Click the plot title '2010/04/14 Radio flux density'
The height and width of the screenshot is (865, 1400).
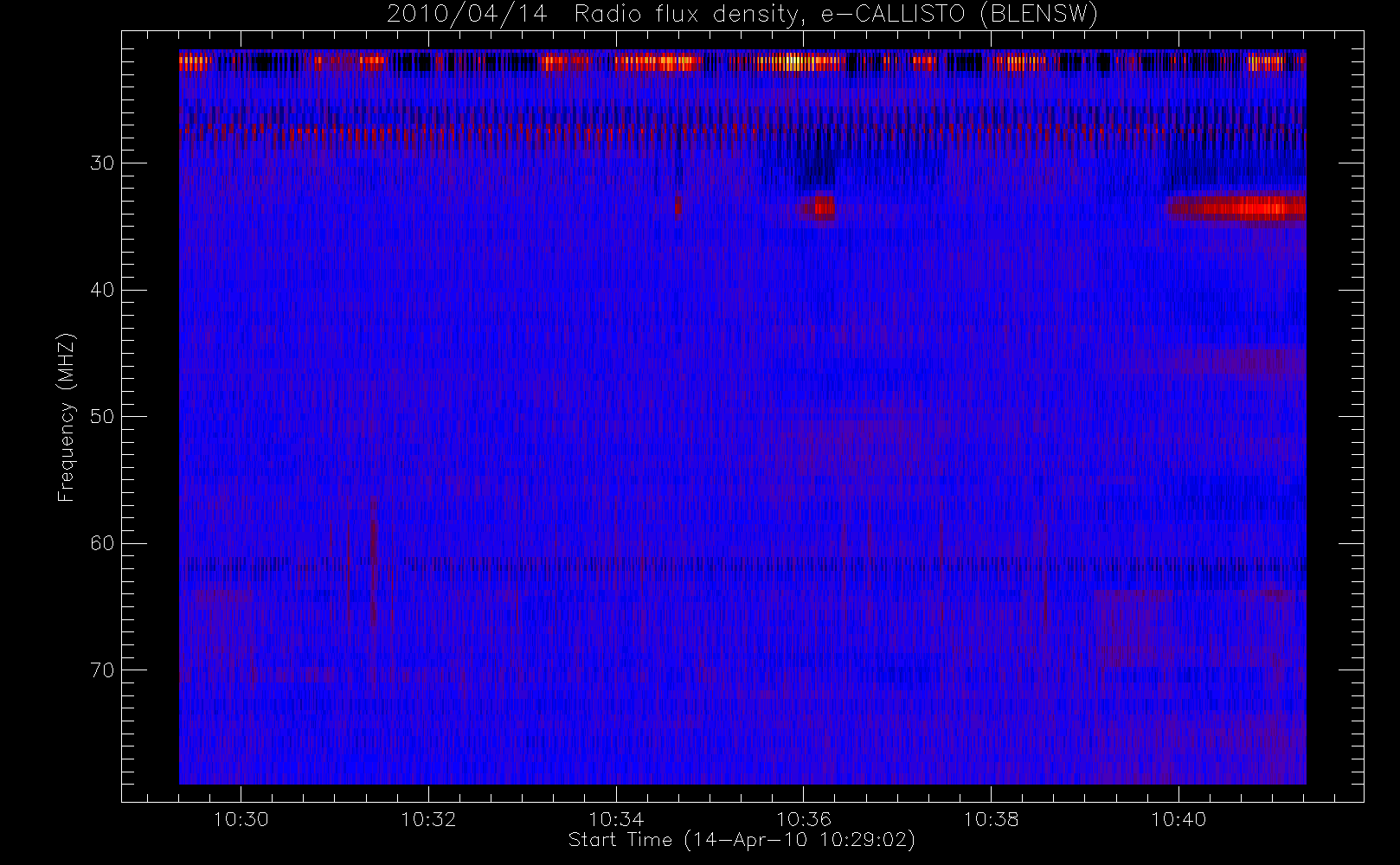click(x=742, y=15)
